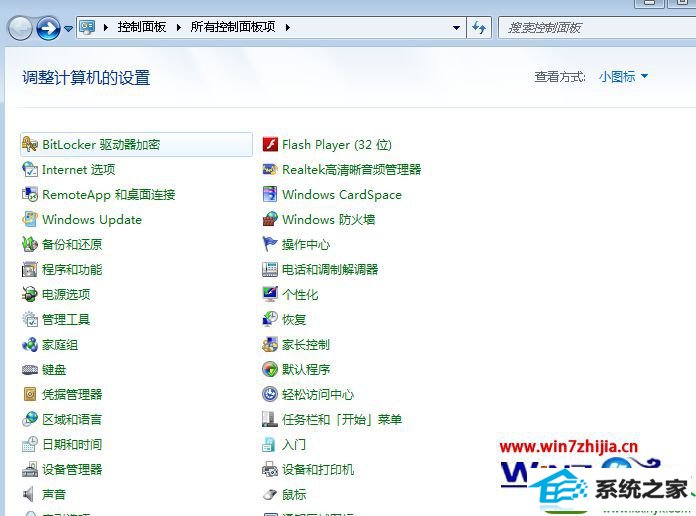
Task: Open the Internet 选项 icon
Action: (30, 170)
